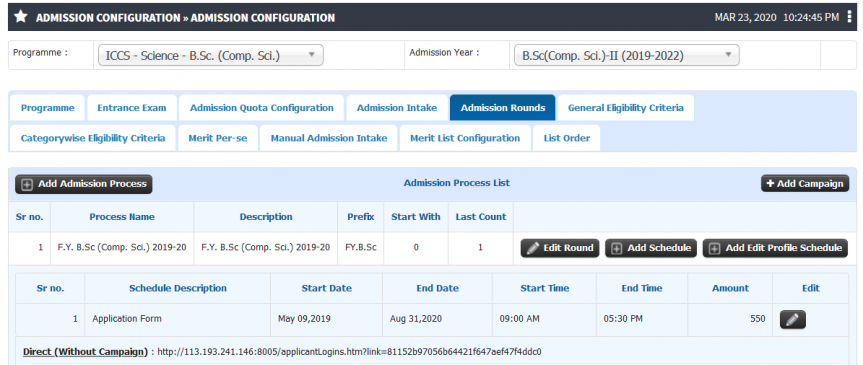
Task: Open Merit List Configuration tab
Action: point(465,138)
